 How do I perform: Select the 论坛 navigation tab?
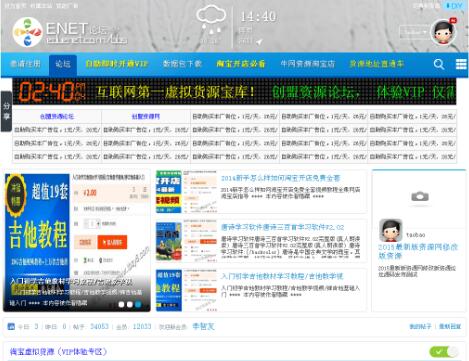[63, 64]
